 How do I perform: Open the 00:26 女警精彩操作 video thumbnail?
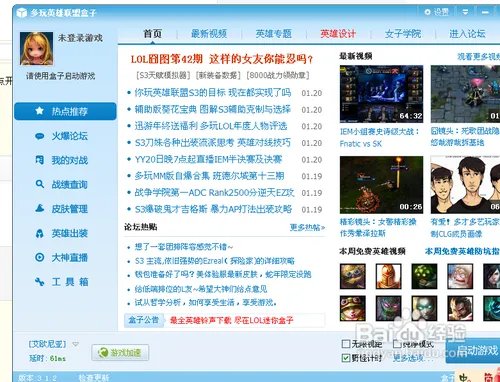coord(381,185)
